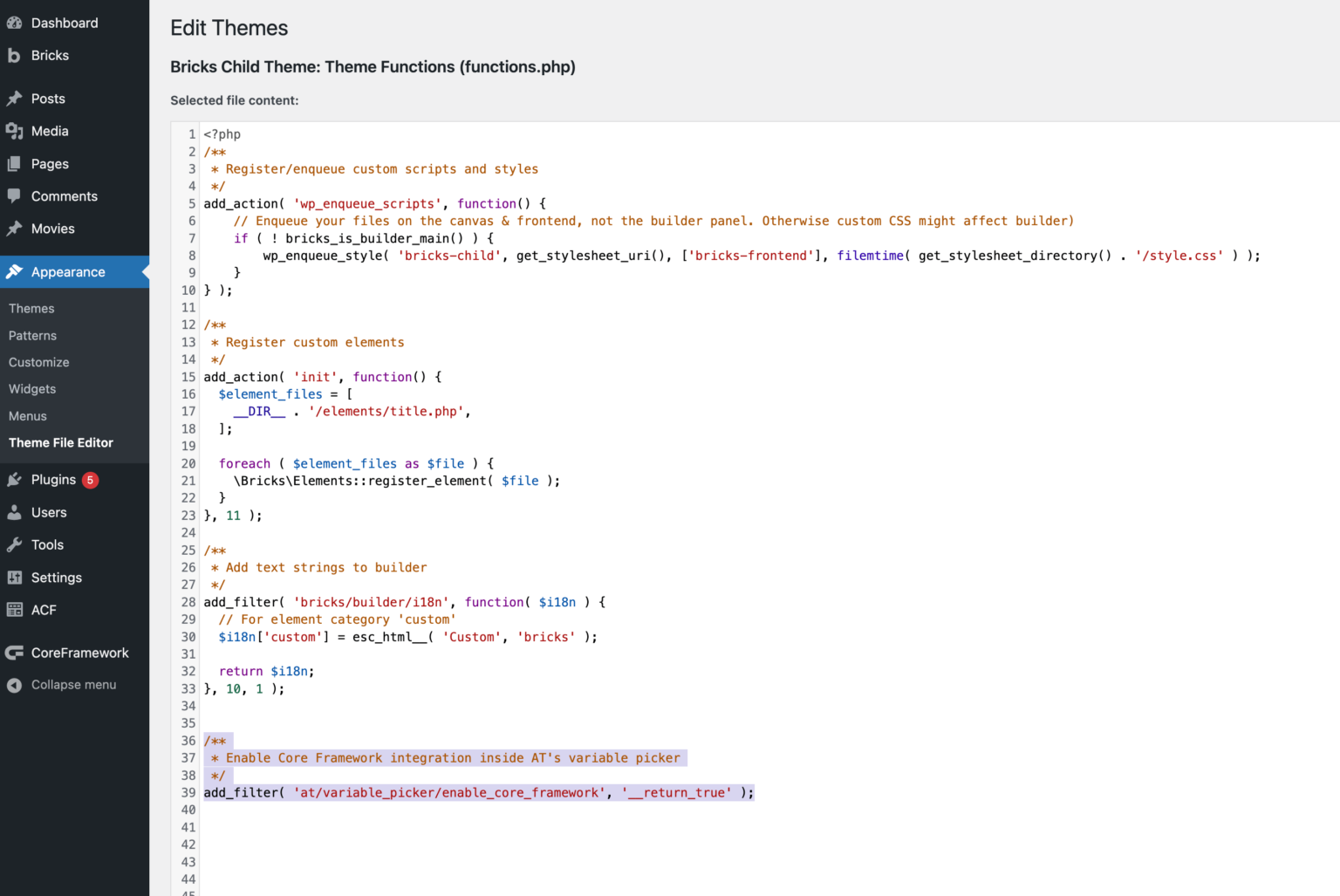The width and height of the screenshot is (1340, 896).
Task: Click the 'Selected file content:' label
Action: click(235, 100)
